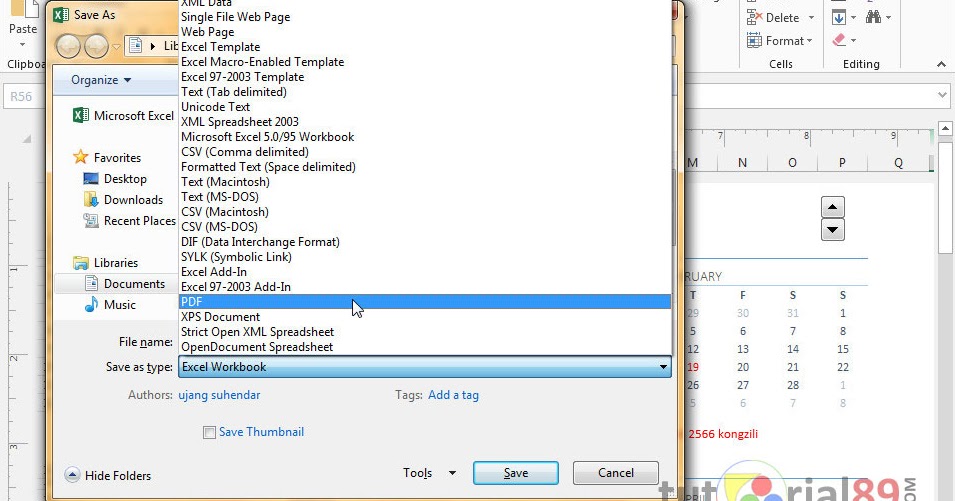955x501 pixels.
Task: Open Find & Select binoculars icon
Action: click(x=874, y=16)
